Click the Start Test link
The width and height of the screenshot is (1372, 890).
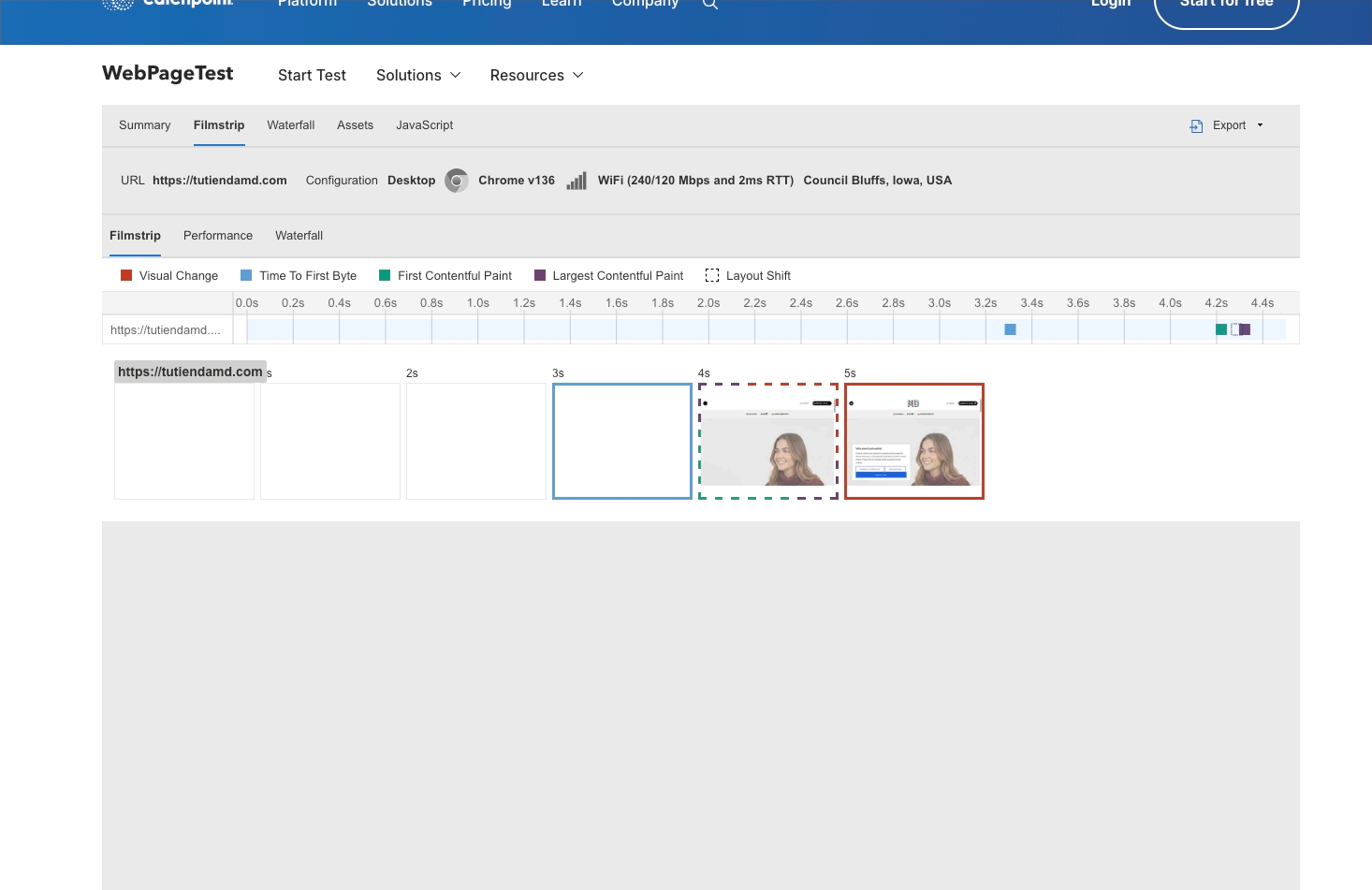click(x=312, y=75)
